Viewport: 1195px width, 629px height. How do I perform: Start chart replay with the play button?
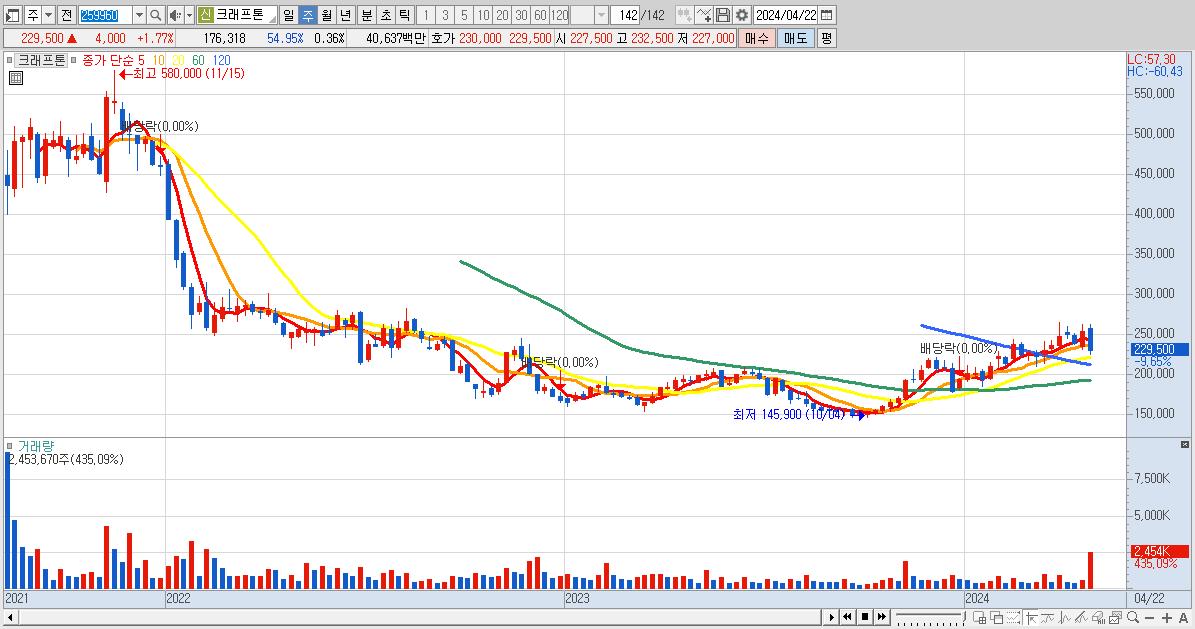coord(831,617)
